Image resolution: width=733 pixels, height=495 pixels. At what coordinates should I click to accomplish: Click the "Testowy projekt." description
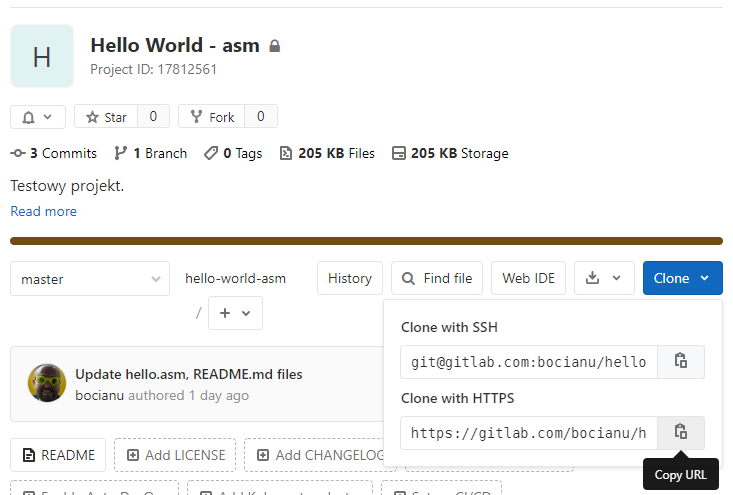coord(67,186)
